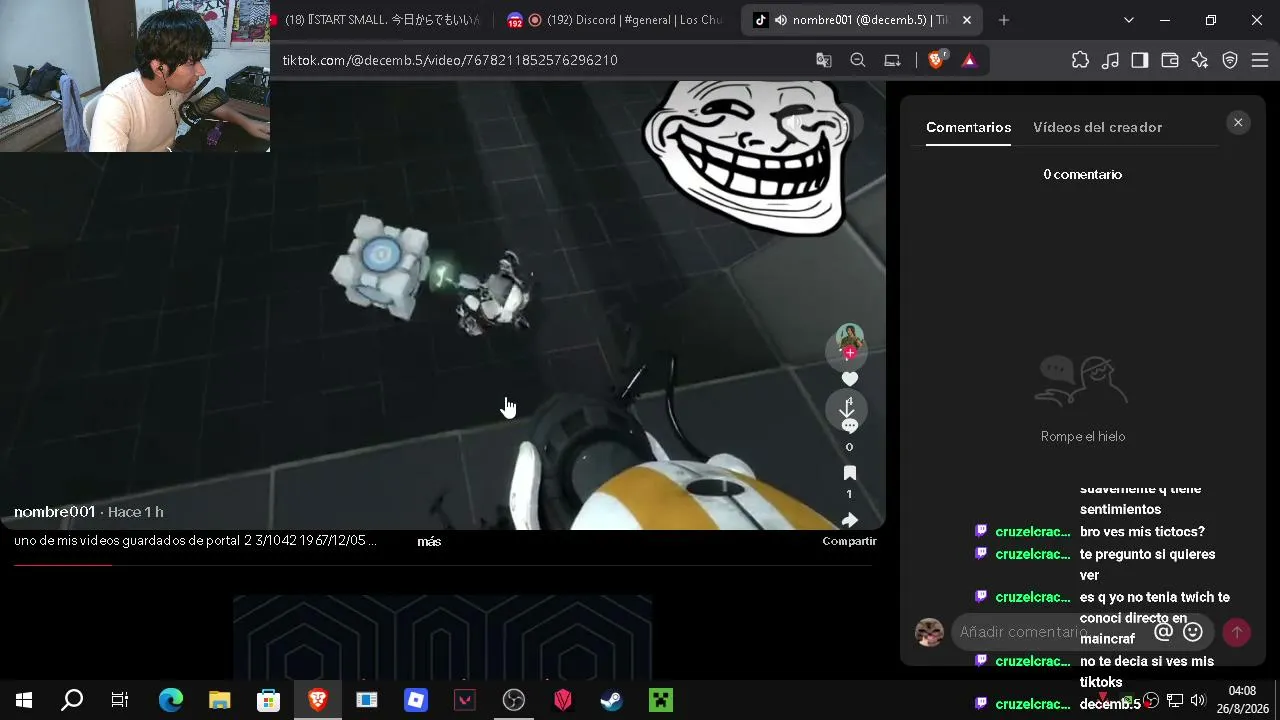Open Microsoft Store from the taskbar
The image size is (1280, 720).
(268, 700)
